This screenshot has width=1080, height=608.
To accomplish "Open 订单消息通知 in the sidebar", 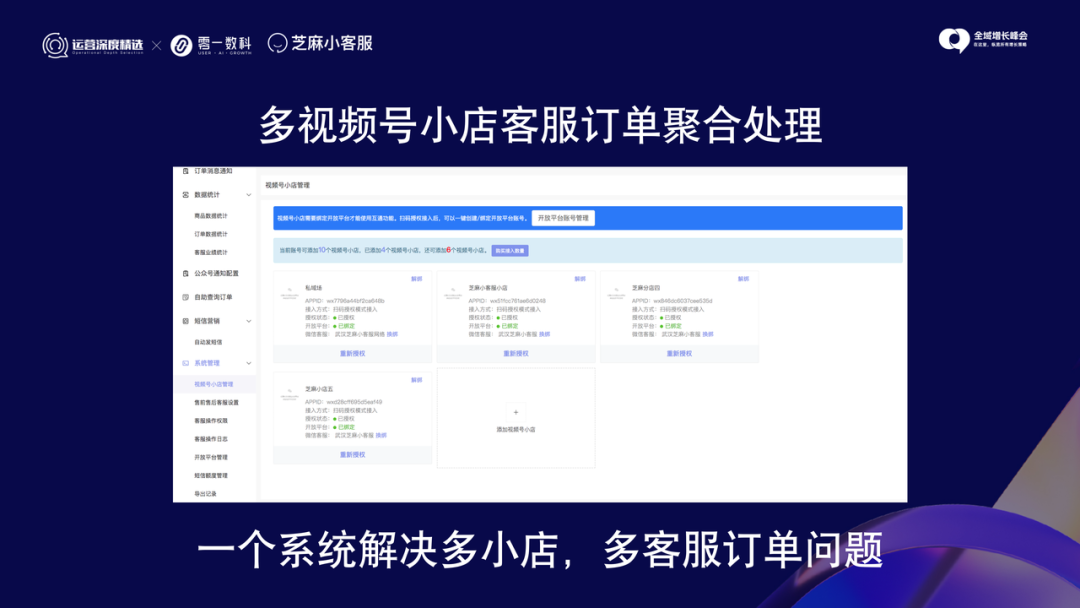I will (213, 171).
